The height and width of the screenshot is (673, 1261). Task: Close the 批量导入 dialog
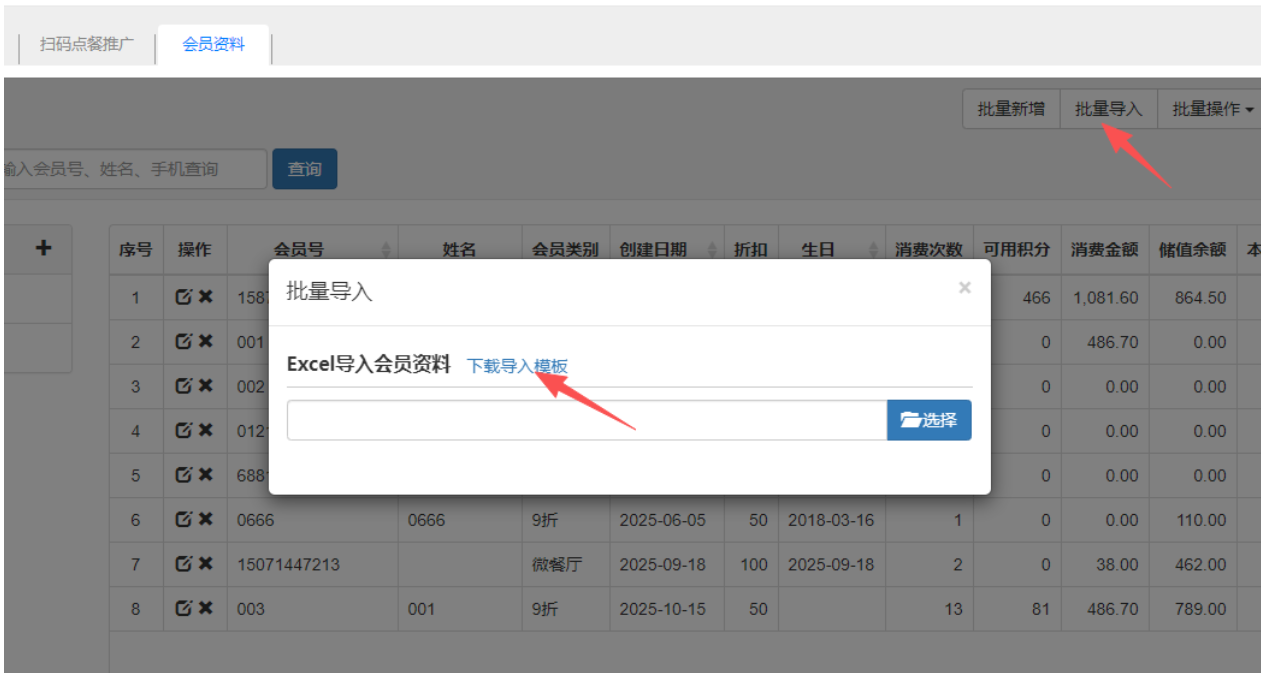964,288
